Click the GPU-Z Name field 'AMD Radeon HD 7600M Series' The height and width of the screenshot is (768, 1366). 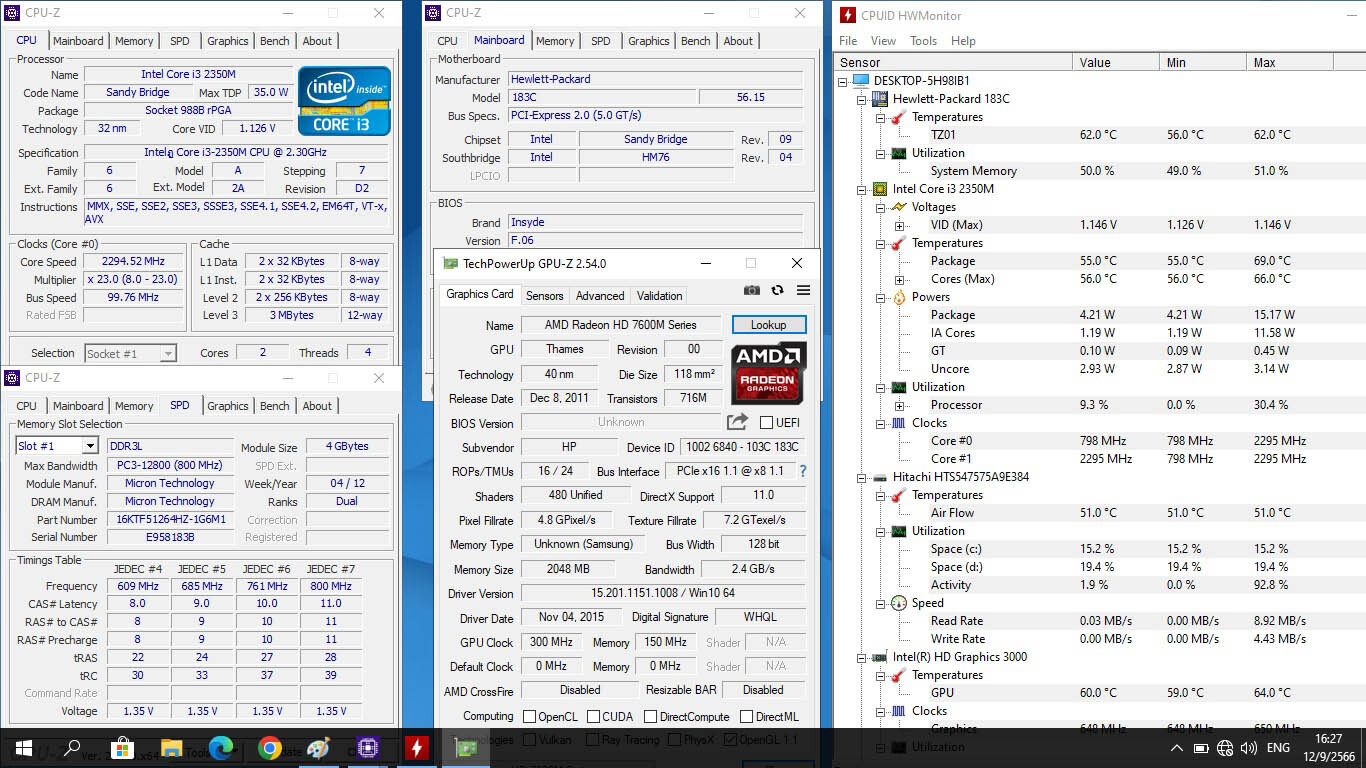(x=621, y=325)
